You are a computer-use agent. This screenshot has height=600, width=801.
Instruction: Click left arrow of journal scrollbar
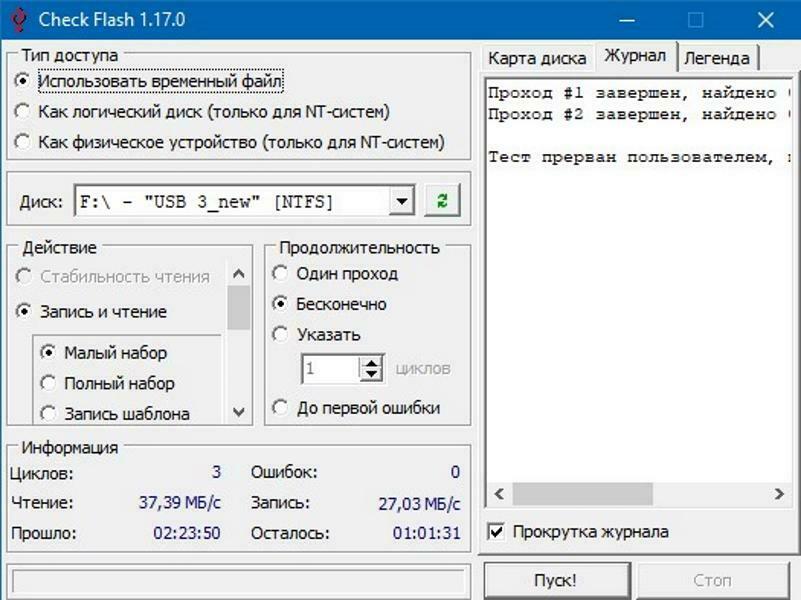[x=500, y=494]
